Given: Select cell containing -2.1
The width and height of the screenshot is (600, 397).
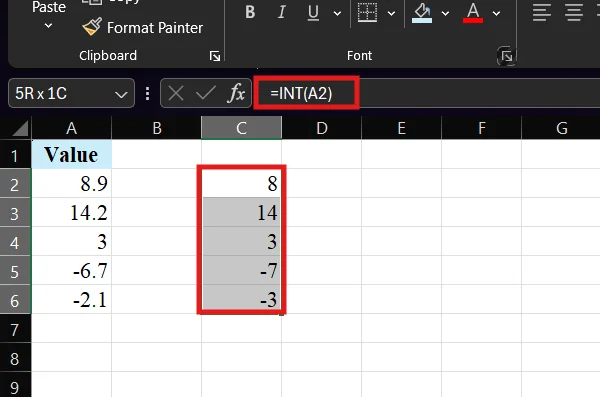Looking at the screenshot, I should (x=72, y=300).
